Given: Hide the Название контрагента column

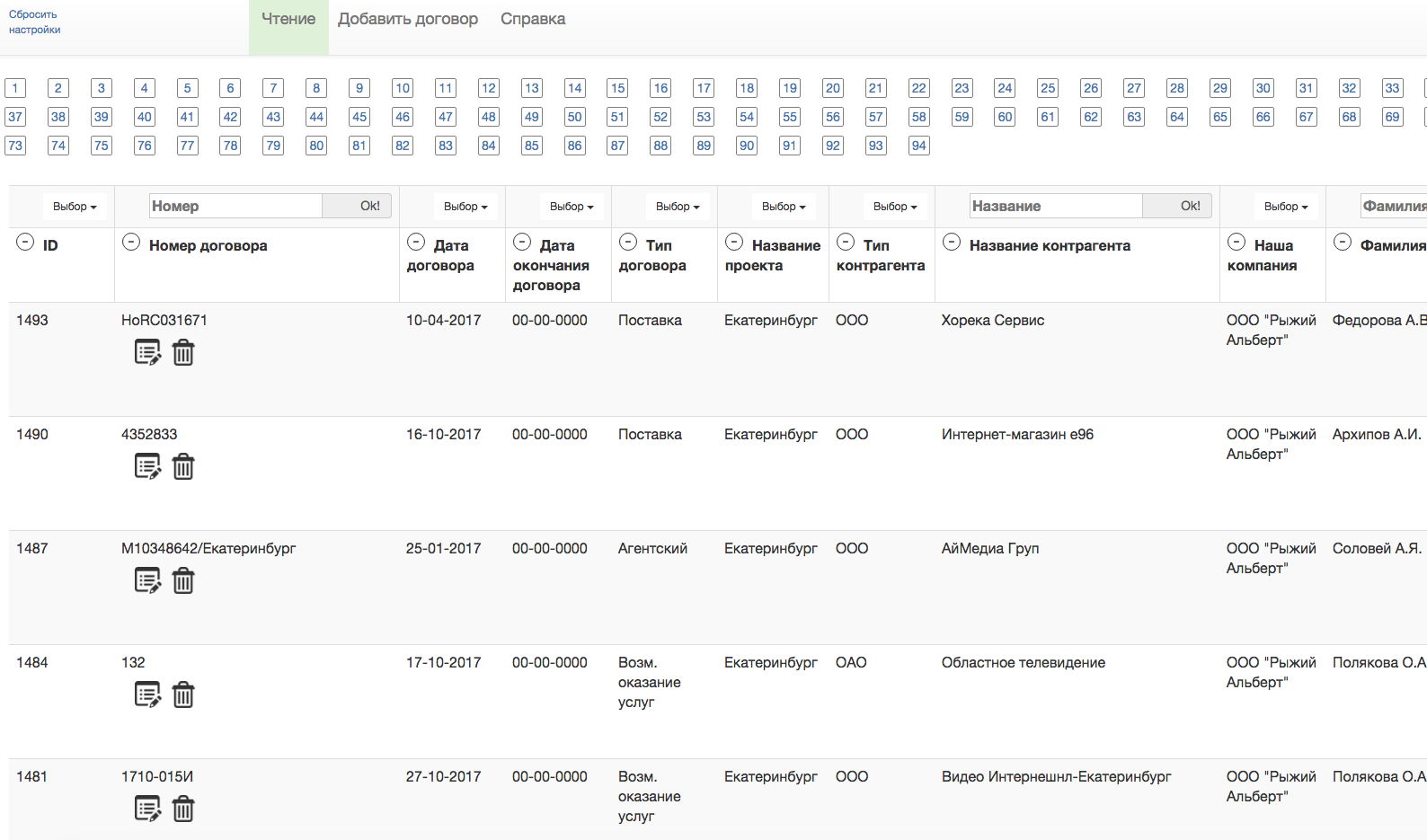Looking at the screenshot, I should [x=952, y=242].
